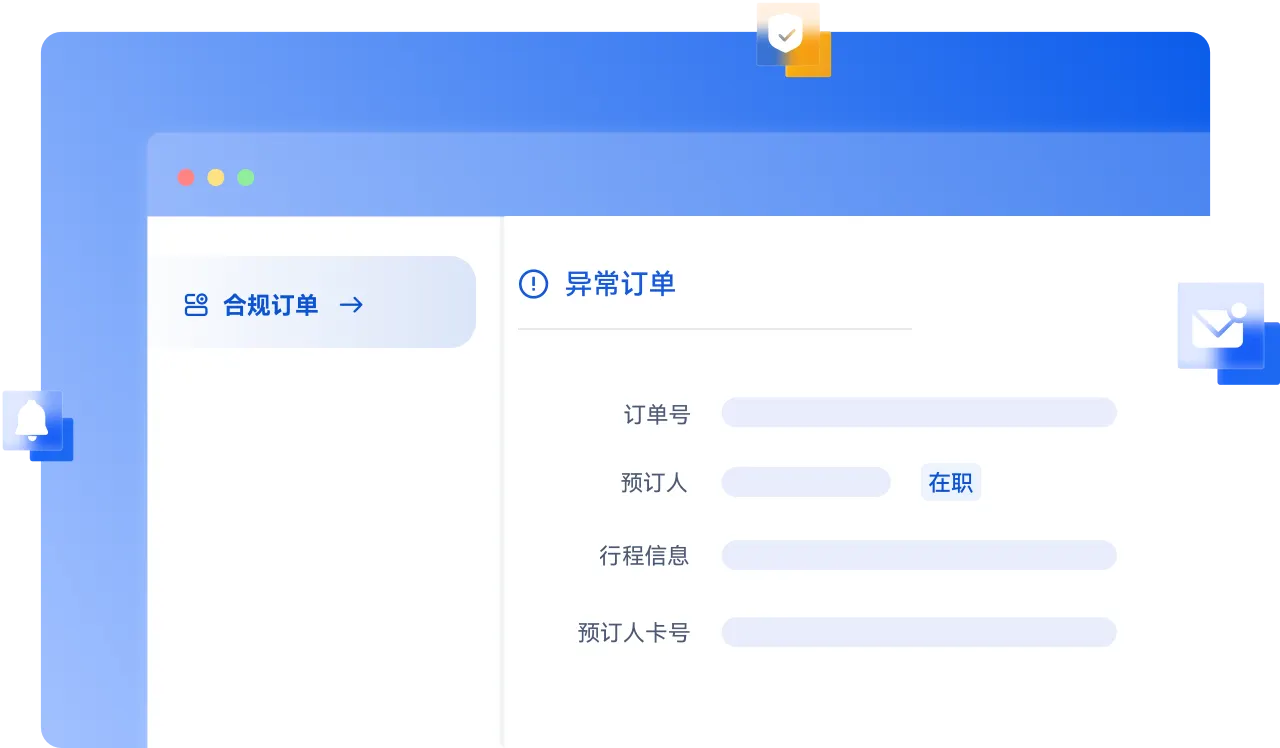Open the mail envelope icon
The height and width of the screenshot is (748, 1280).
(x=1217, y=327)
